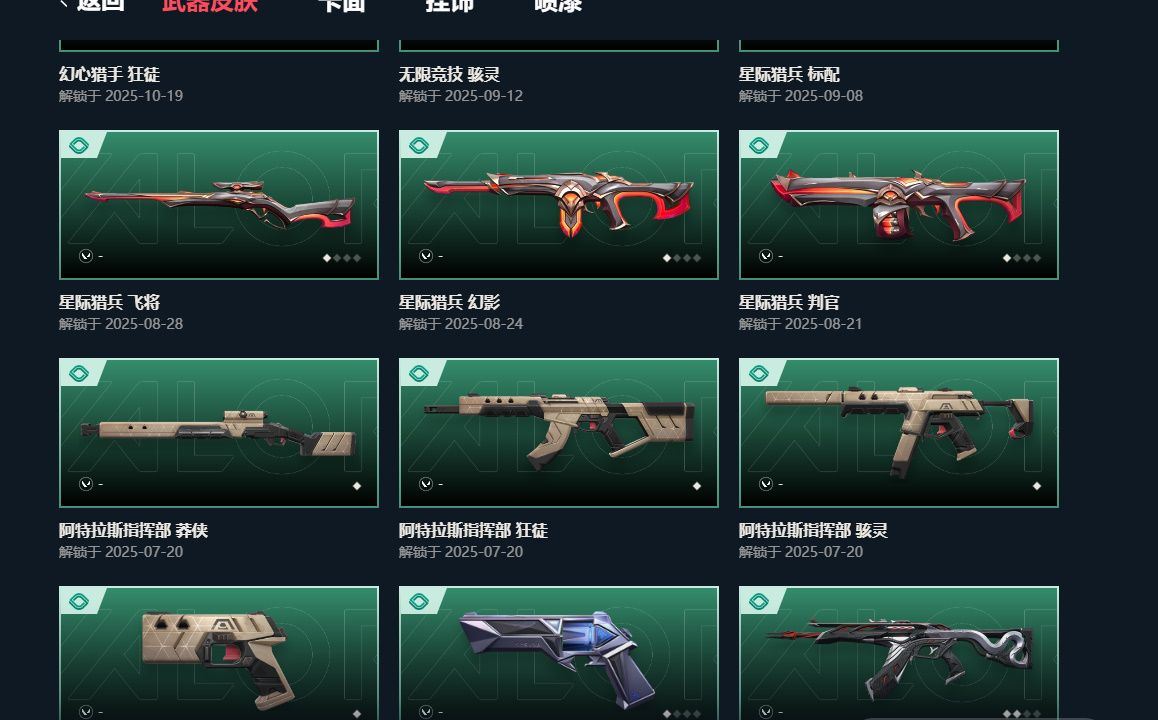The width and height of the screenshot is (1158, 720).
Task: Open the 星际猎兵 飞将 sniper rifle thumbnail
Action: (219, 205)
